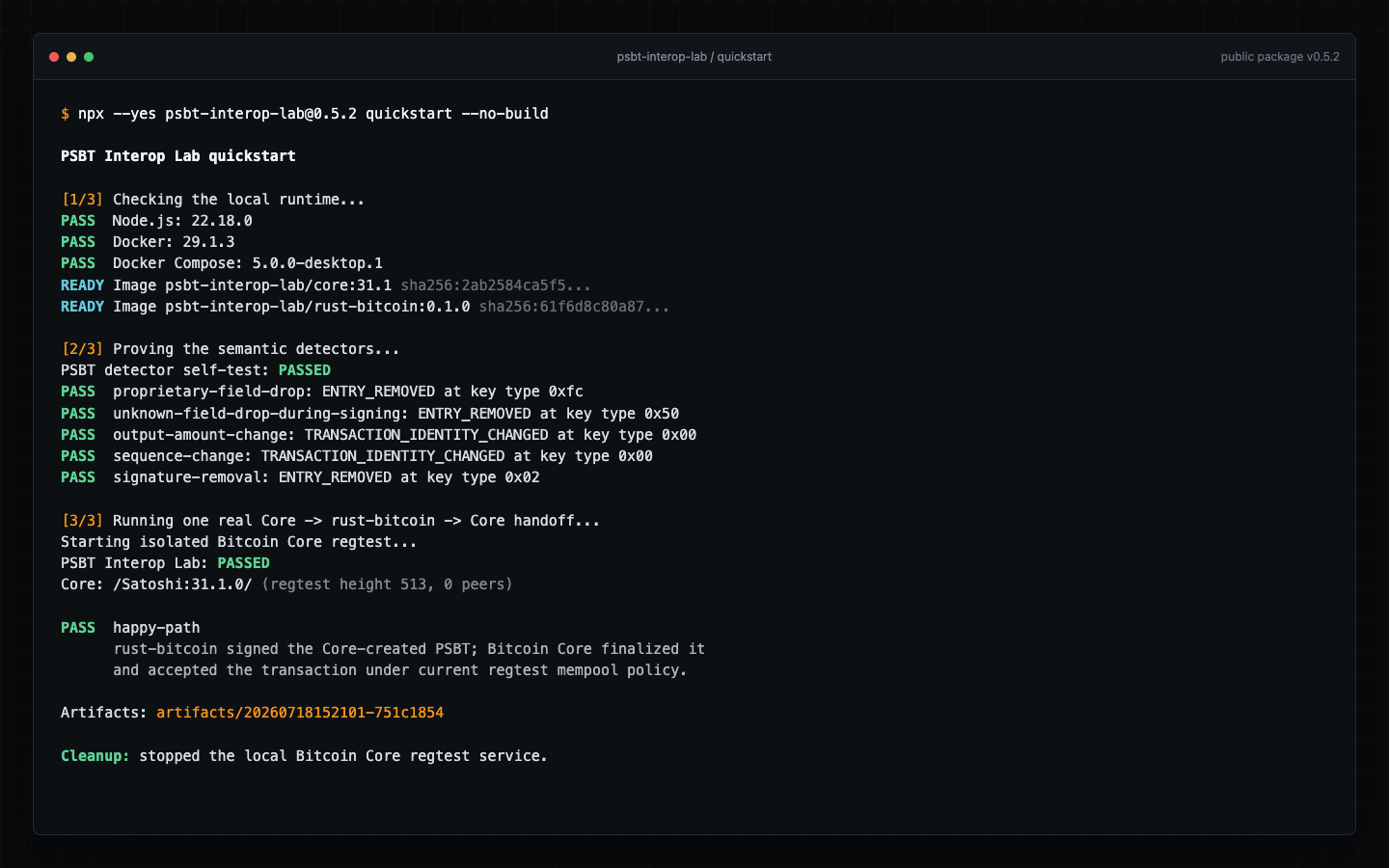
Task: Click the signature-removal result line
Action: (x=300, y=477)
